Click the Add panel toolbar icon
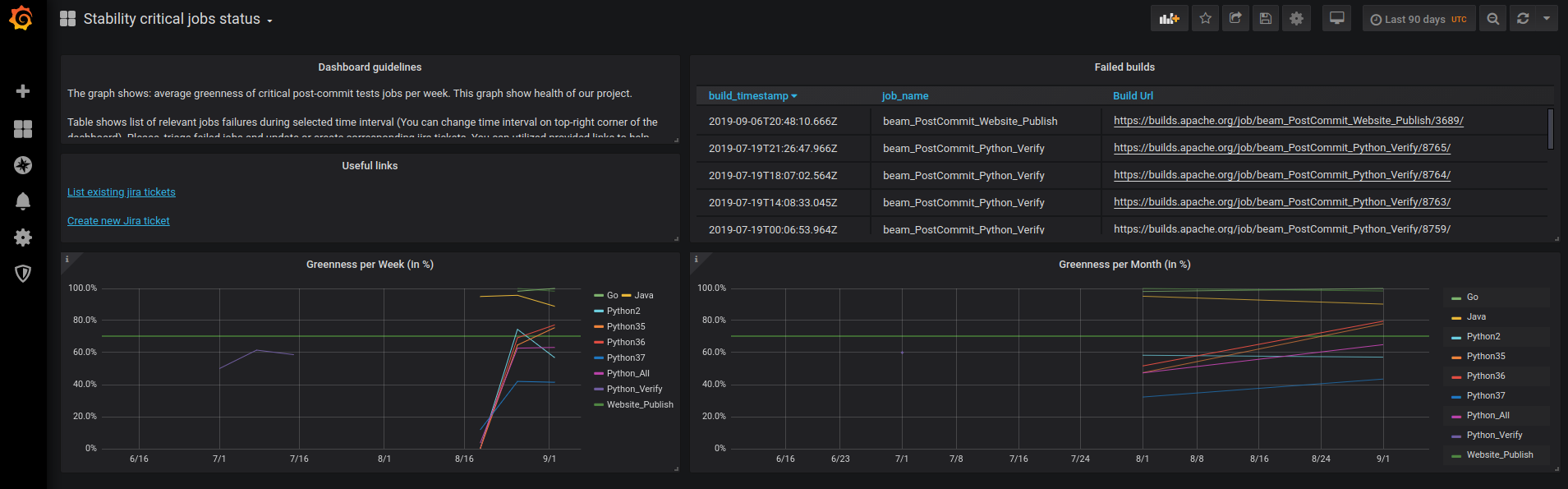The image size is (1568, 489). (1170, 18)
